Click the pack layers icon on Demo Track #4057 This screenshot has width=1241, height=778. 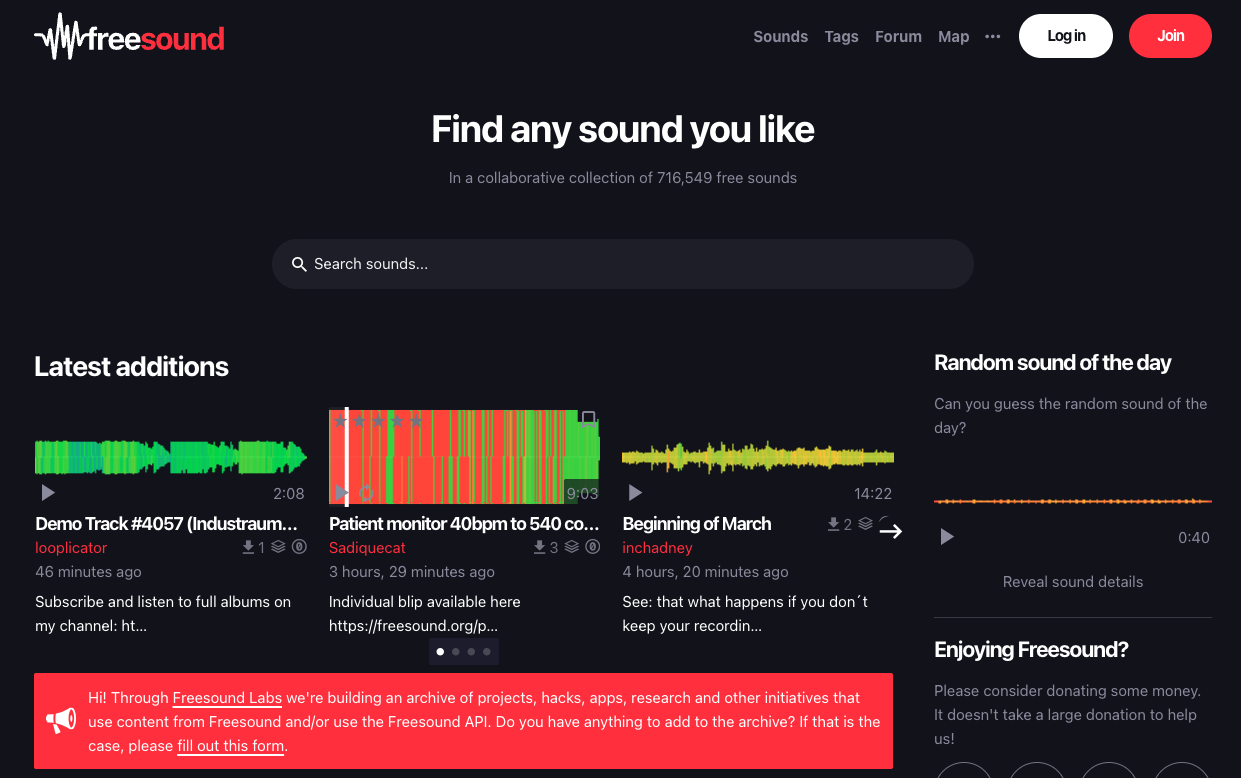coord(279,547)
